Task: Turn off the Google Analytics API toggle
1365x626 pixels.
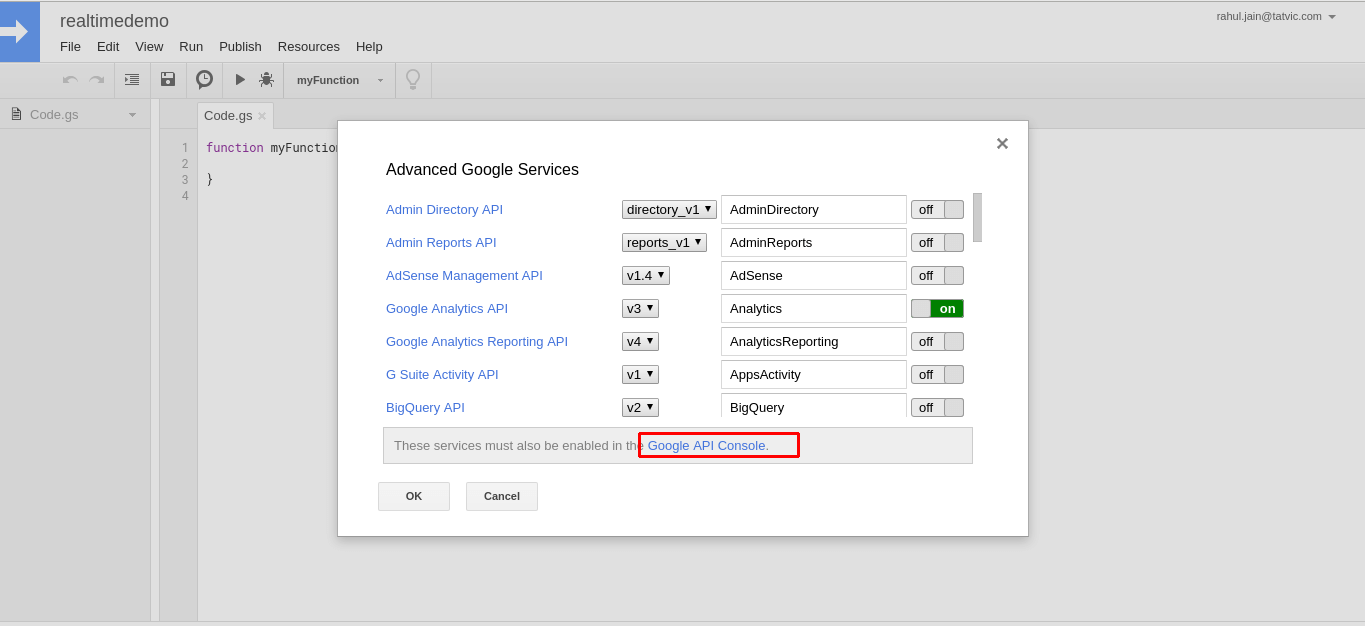Action: [x=937, y=308]
